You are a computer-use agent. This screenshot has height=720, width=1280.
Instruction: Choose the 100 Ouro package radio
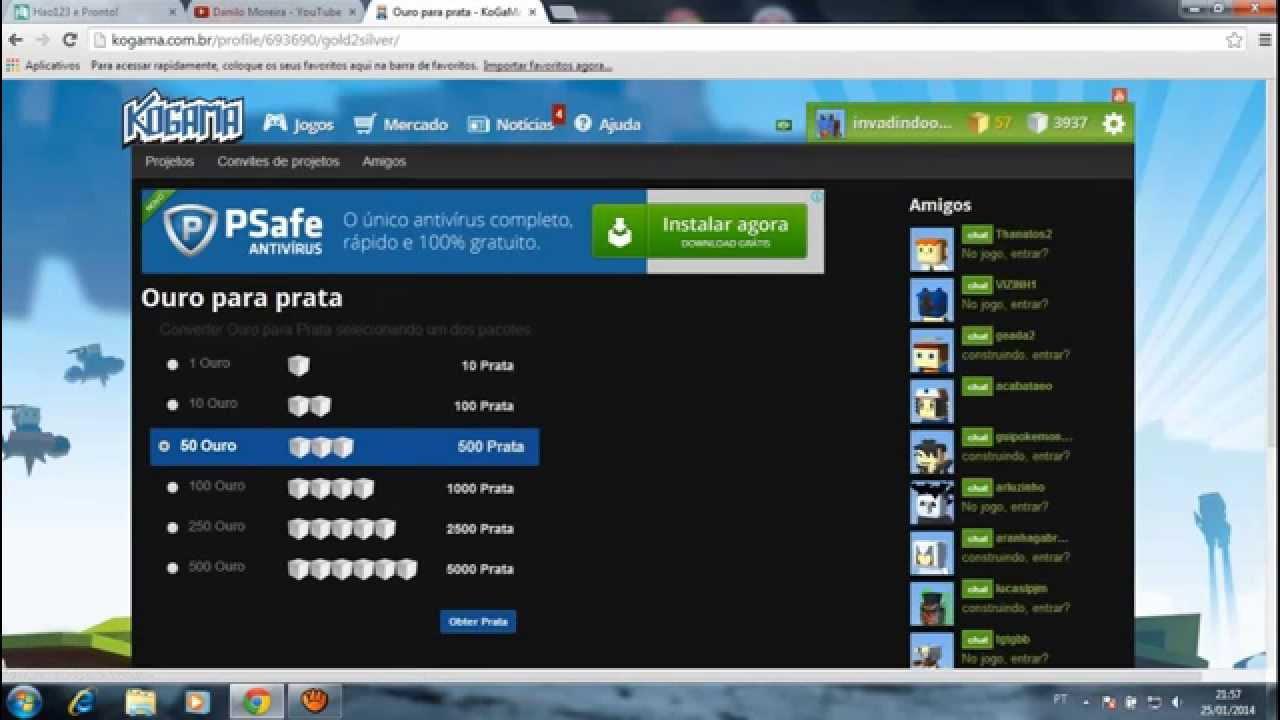172,487
